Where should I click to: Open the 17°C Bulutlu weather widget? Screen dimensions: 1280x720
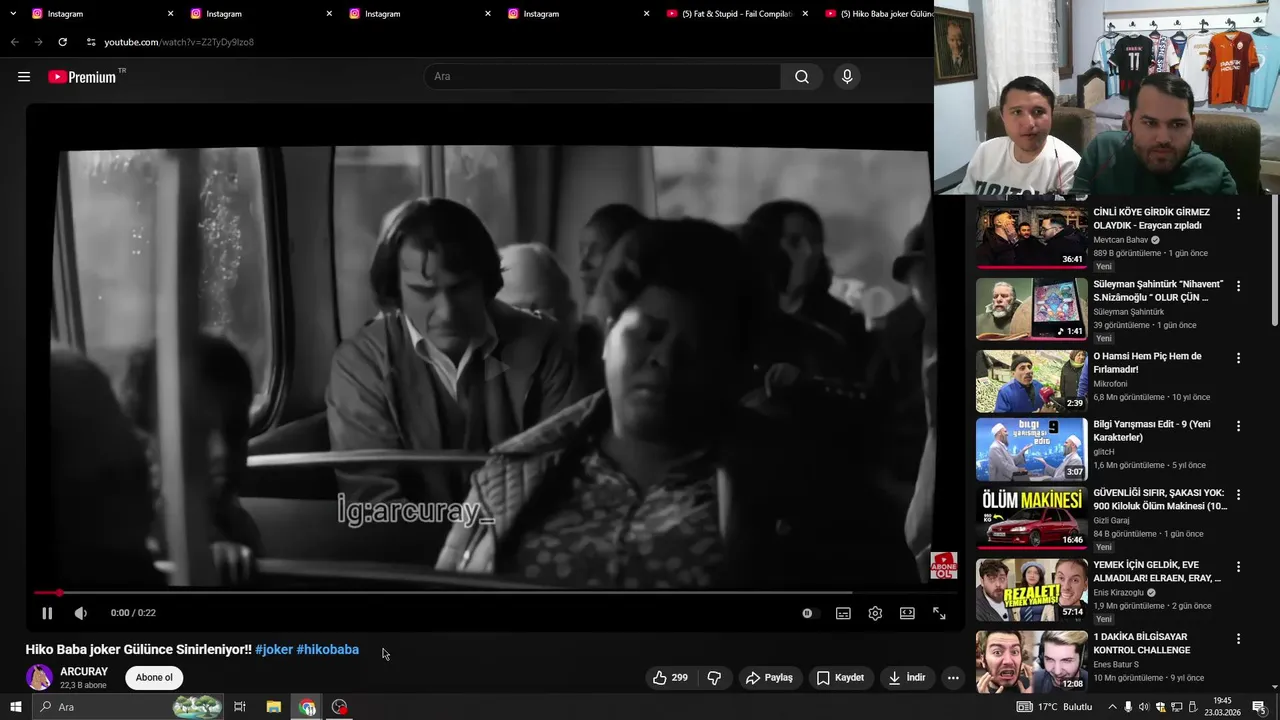pyautogui.click(x=1054, y=707)
